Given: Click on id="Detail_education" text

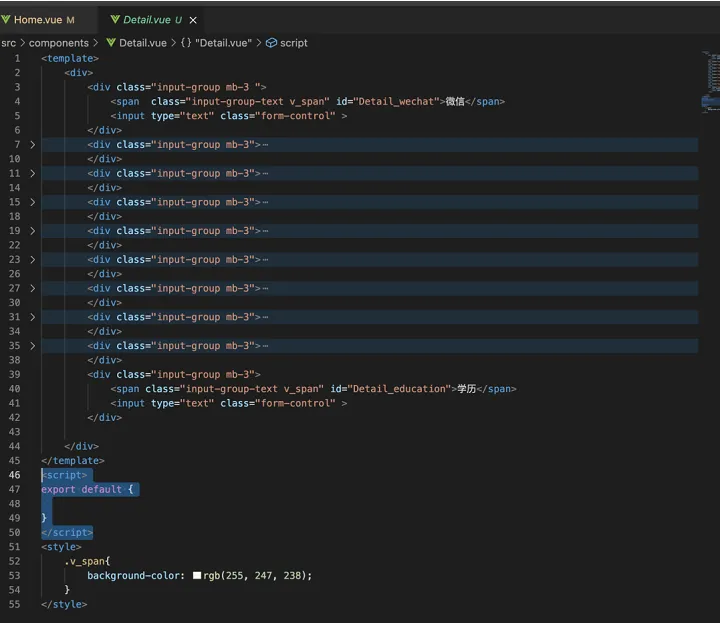Looking at the screenshot, I should 390,389.
